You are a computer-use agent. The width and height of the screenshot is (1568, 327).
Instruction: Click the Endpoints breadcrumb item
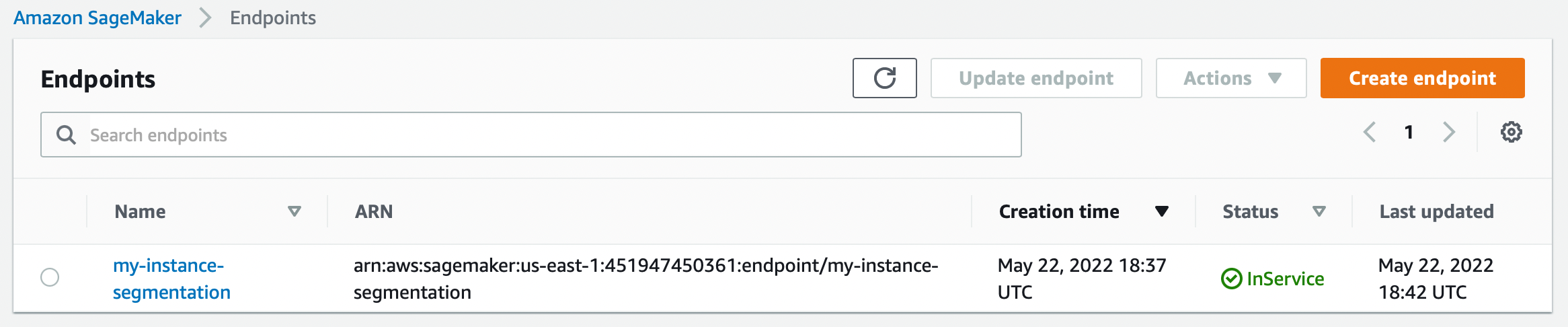[273, 17]
